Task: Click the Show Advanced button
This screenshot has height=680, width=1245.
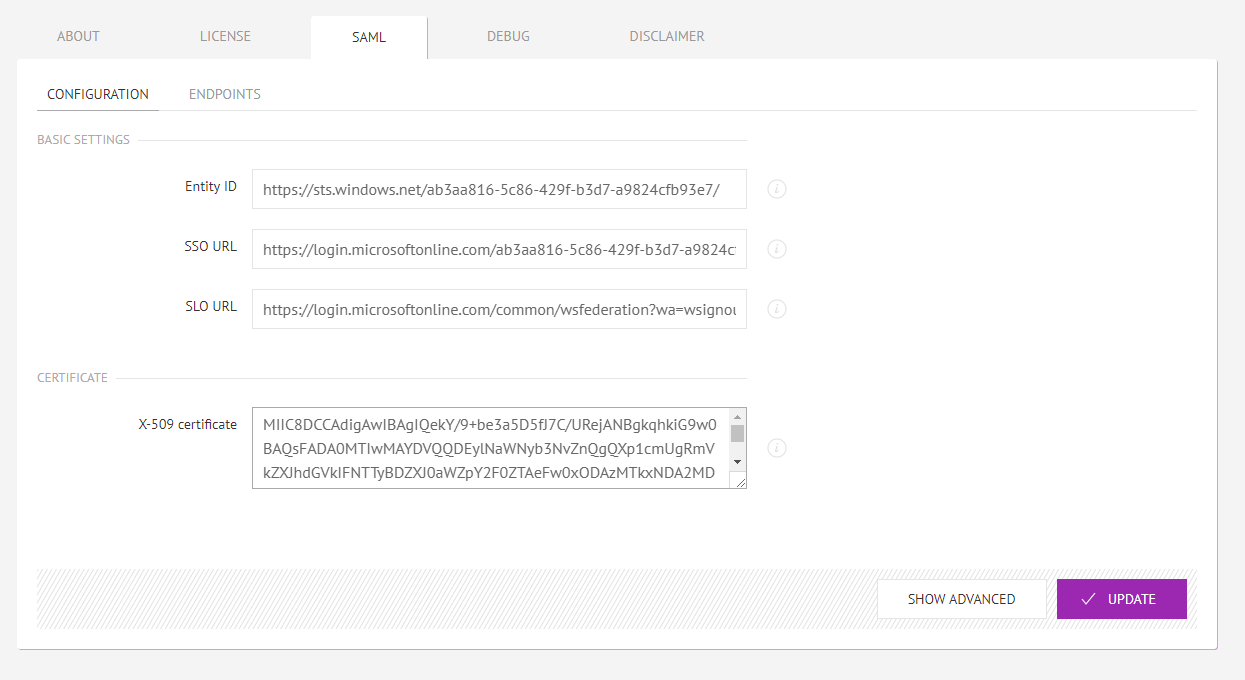Action: pos(961,599)
